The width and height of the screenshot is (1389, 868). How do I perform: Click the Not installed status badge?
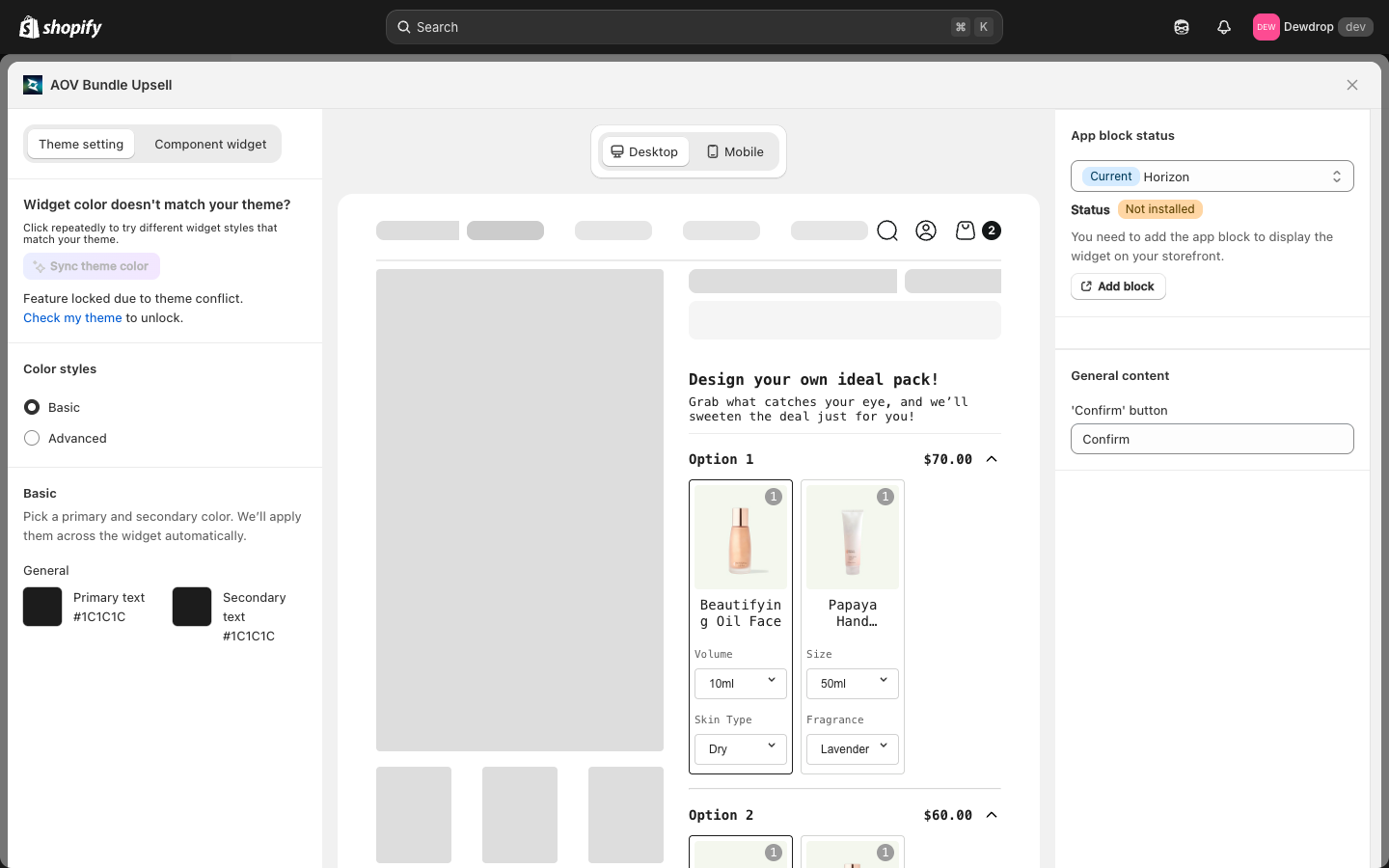click(x=1159, y=209)
